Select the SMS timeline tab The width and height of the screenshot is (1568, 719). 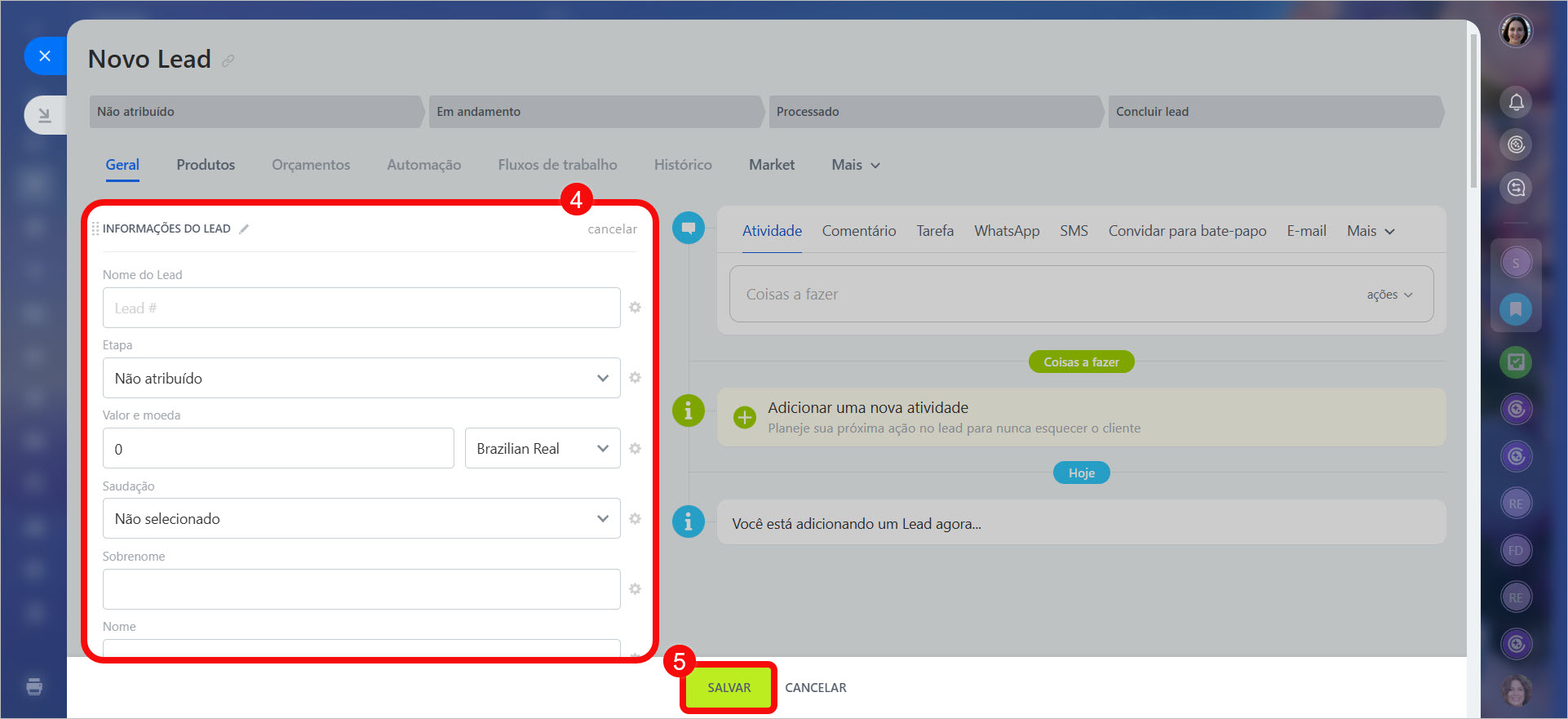(x=1074, y=231)
